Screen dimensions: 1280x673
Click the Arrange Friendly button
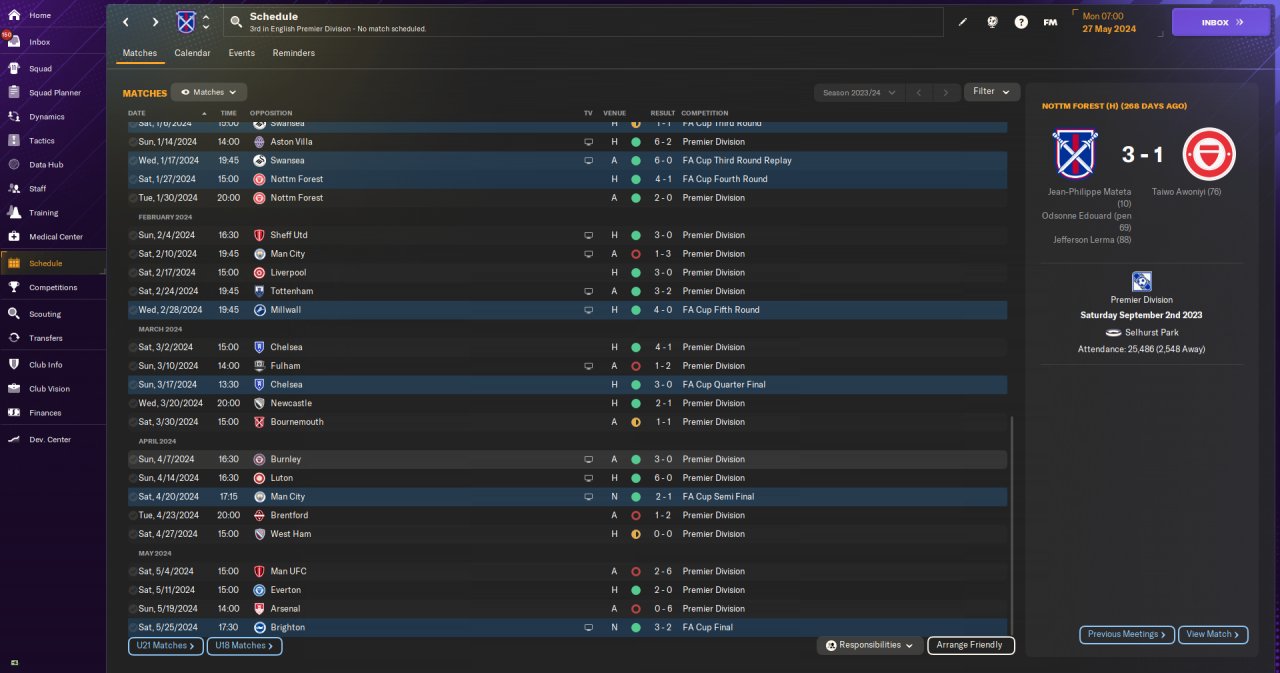click(x=971, y=646)
